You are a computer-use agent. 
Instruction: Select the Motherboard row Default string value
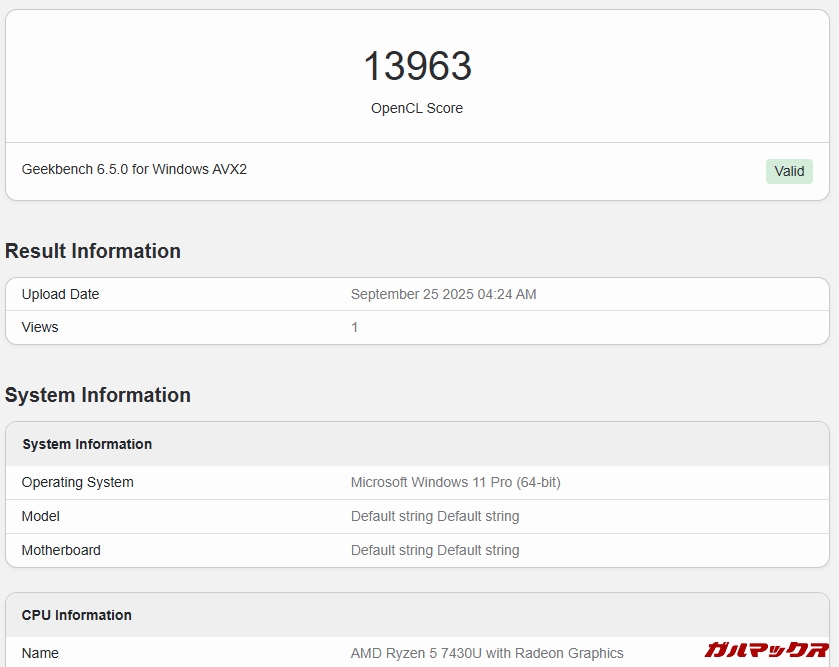click(435, 550)
